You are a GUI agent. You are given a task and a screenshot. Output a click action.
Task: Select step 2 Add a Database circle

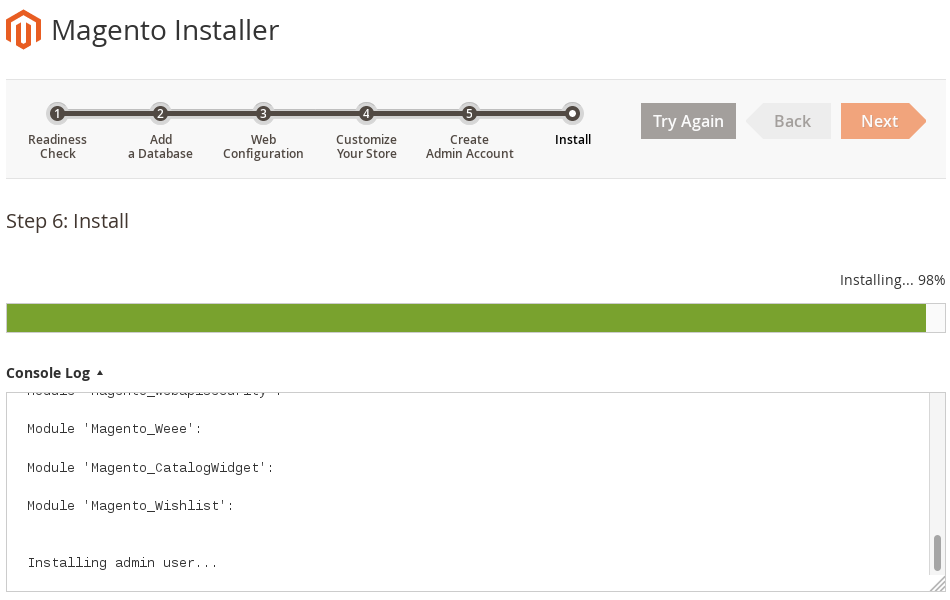coord(160,113)
